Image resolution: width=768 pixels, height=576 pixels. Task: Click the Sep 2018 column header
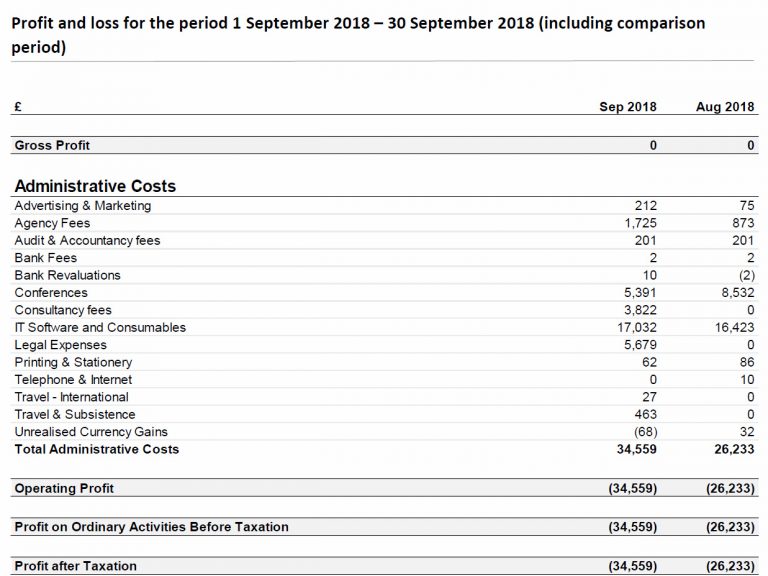627,107
